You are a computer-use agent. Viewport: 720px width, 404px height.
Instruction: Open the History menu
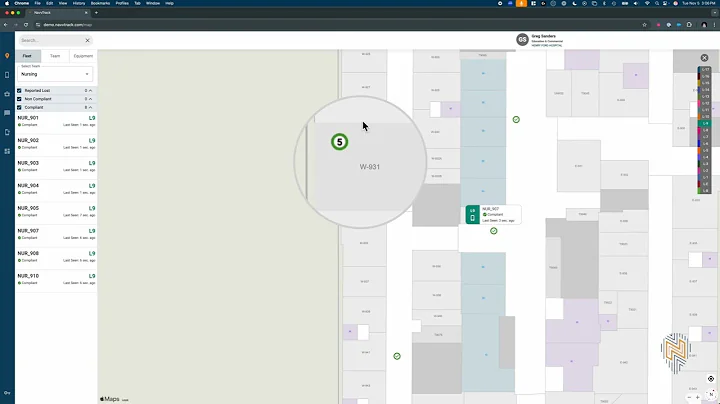(x=79, y=3)
